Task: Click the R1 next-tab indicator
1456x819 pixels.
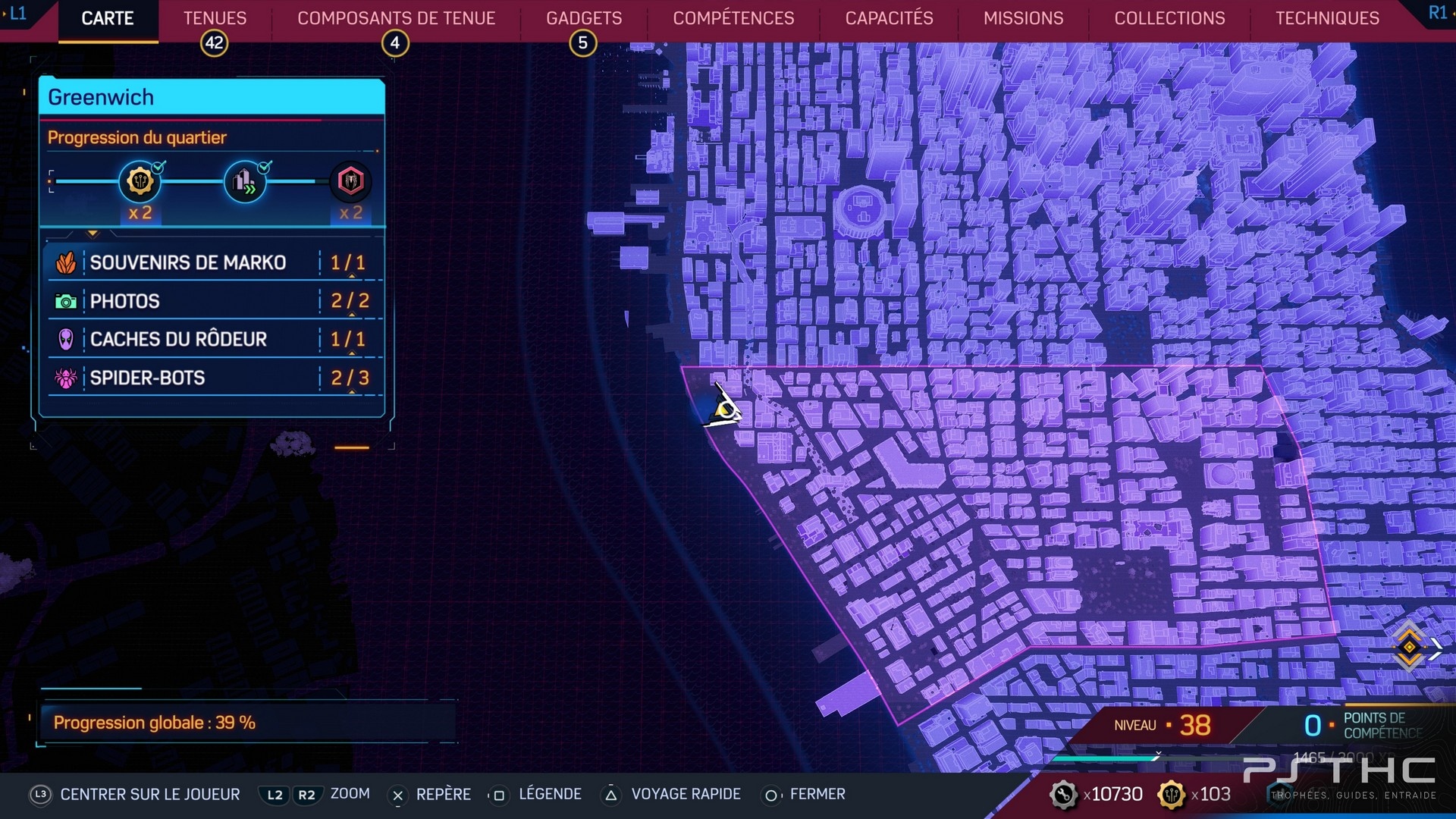Action: [1437, 13]
